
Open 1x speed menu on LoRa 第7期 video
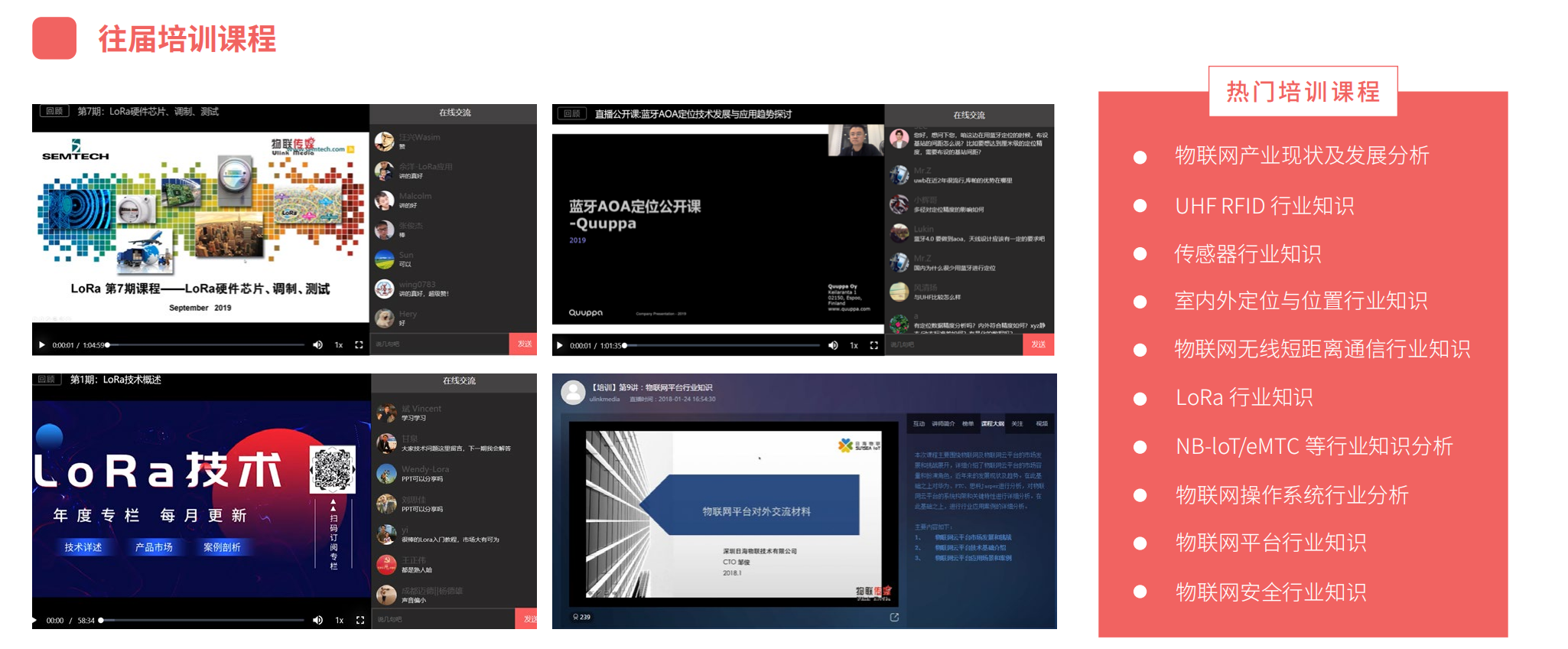coord(339,345)
